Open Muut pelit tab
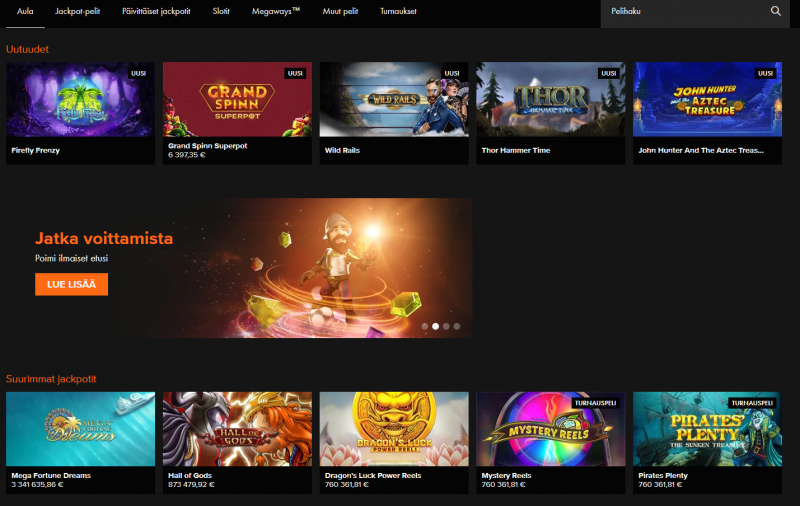The height and width of the screenshot is (506, 800). pos(340,11)
